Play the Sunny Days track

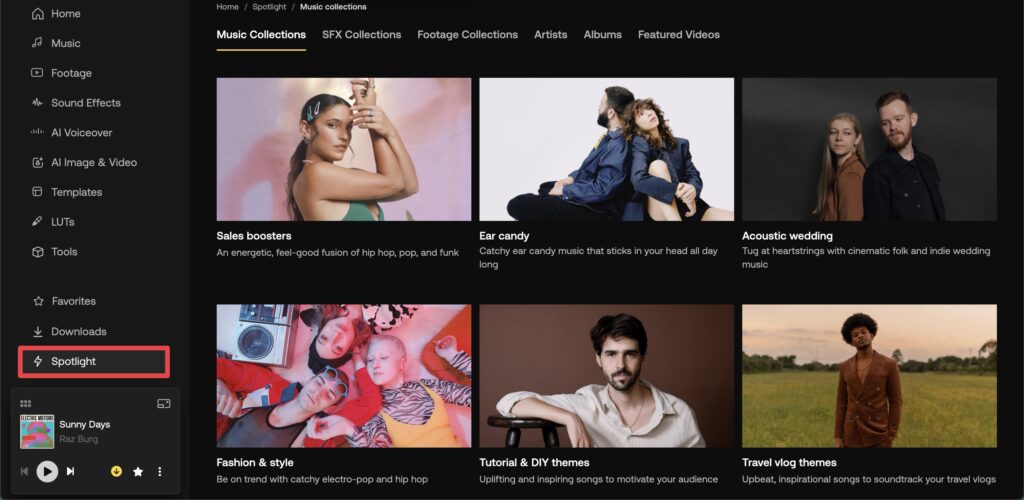point(47,471)
